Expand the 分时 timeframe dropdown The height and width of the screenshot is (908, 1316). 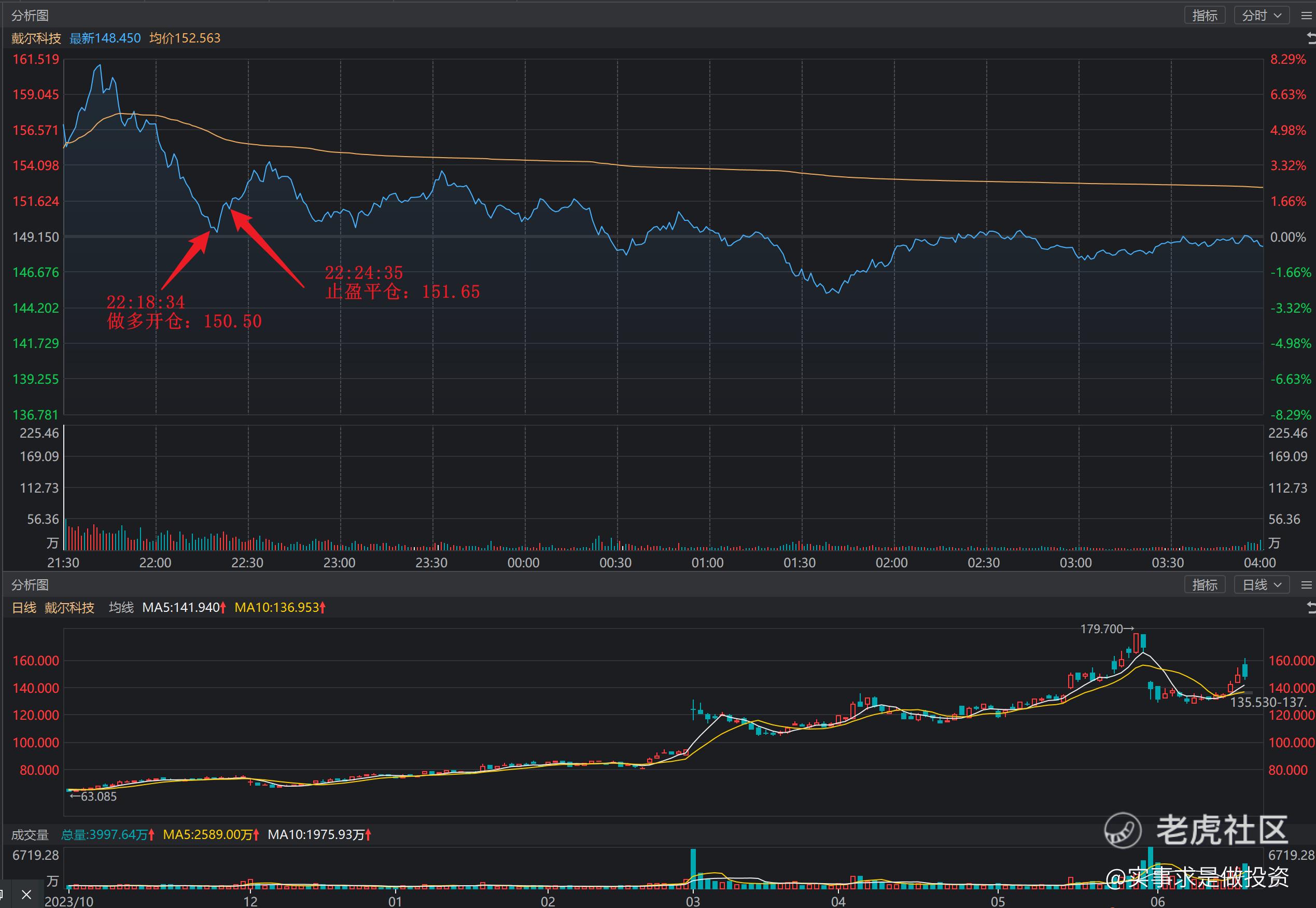1261,16
